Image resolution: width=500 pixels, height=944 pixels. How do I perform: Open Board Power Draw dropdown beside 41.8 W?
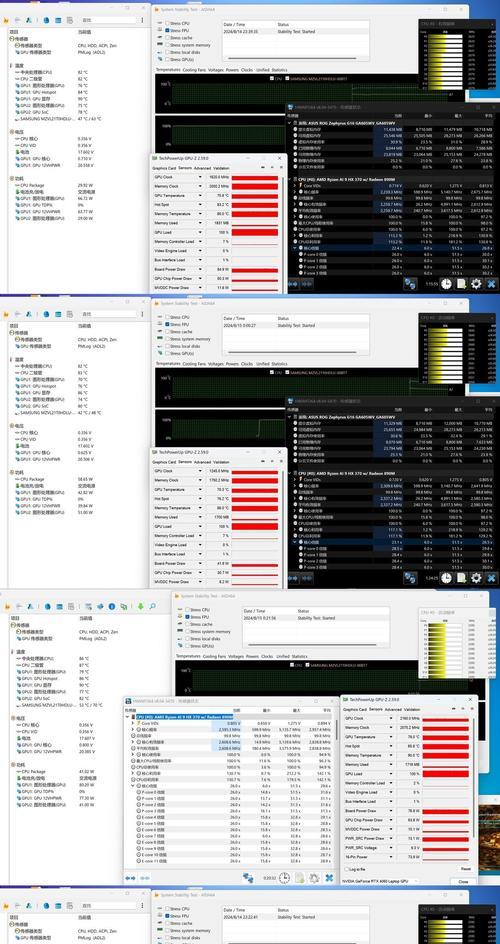pos(200,564)
